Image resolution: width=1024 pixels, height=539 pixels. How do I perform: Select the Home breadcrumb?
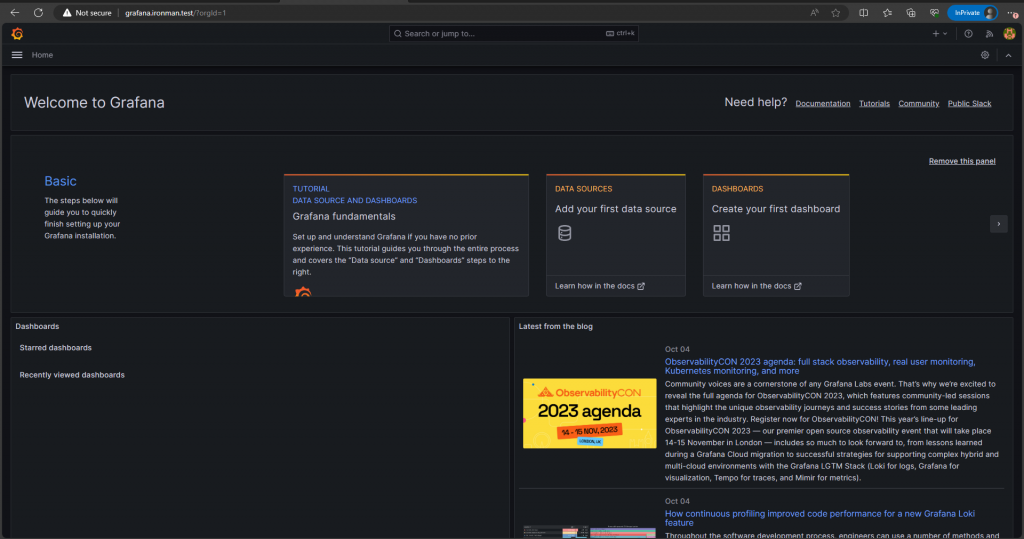(x=42, y=55)
